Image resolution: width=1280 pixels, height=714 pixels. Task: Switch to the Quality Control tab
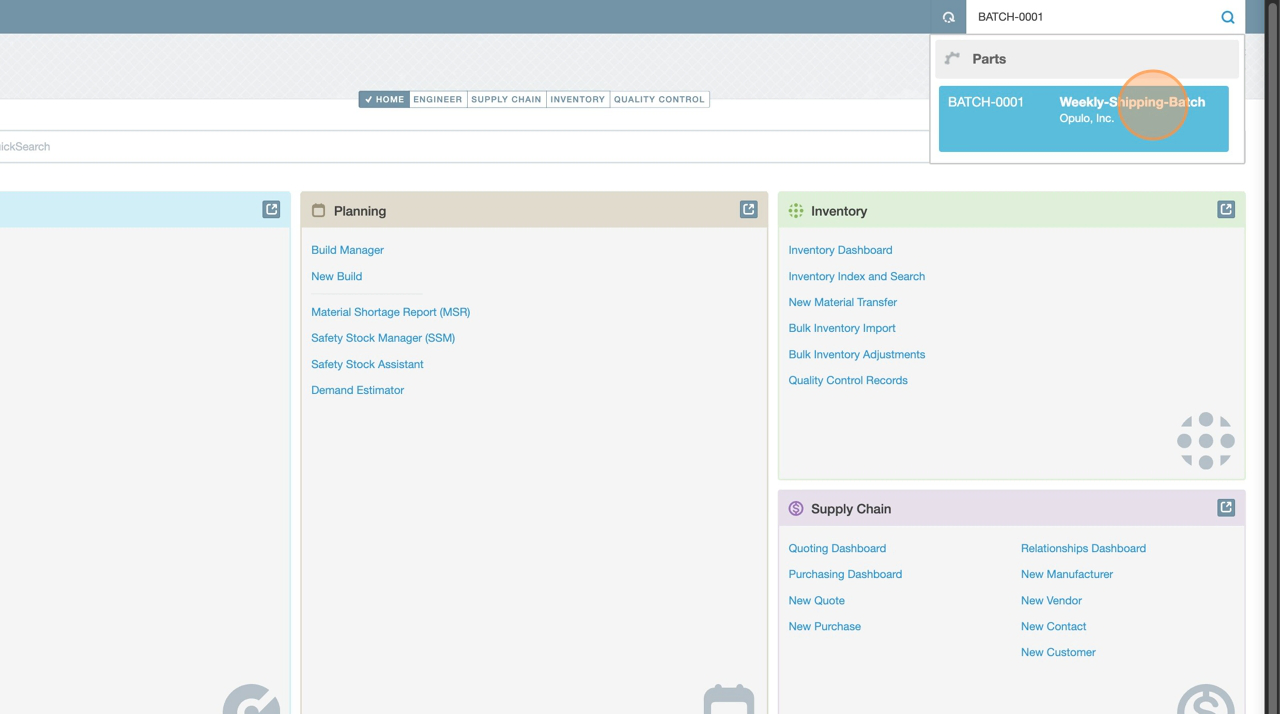point(659,99)
